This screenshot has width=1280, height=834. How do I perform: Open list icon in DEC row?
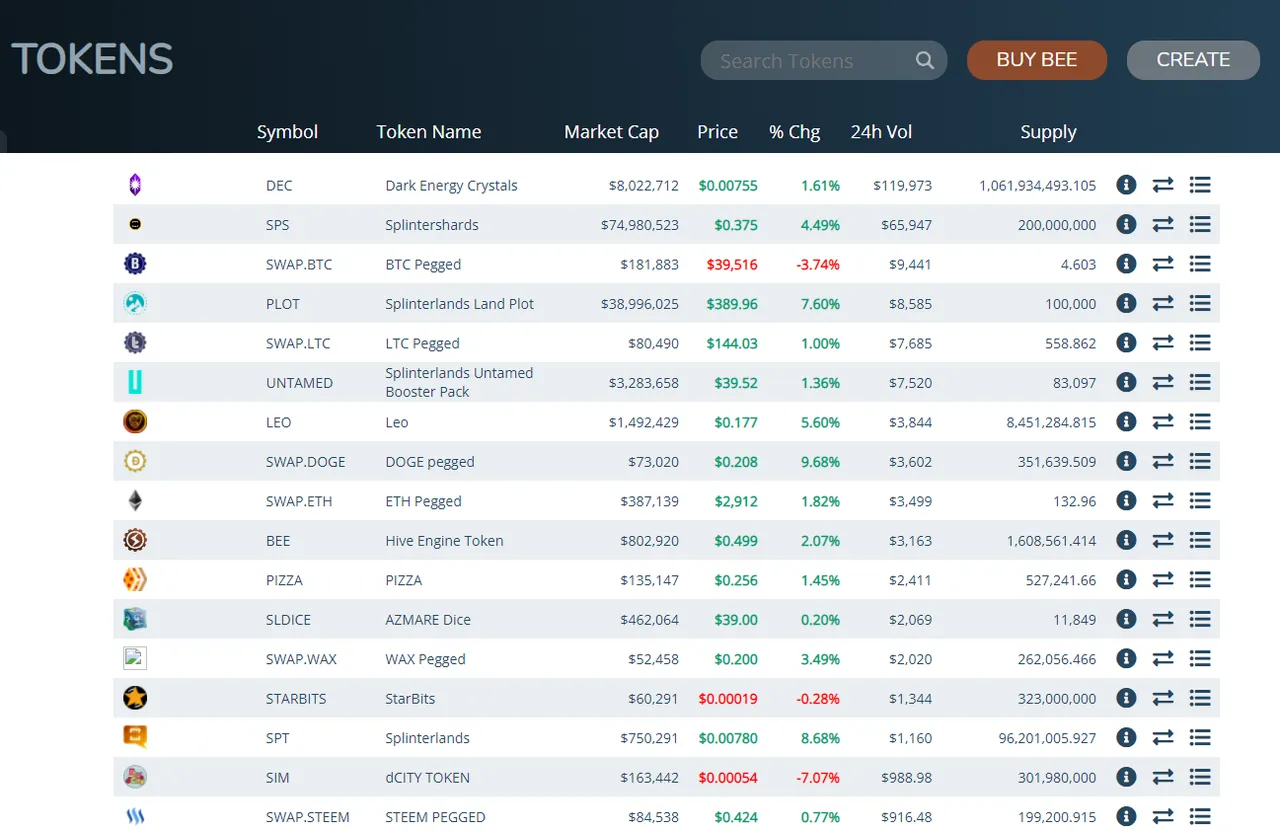coord(1200,185)
